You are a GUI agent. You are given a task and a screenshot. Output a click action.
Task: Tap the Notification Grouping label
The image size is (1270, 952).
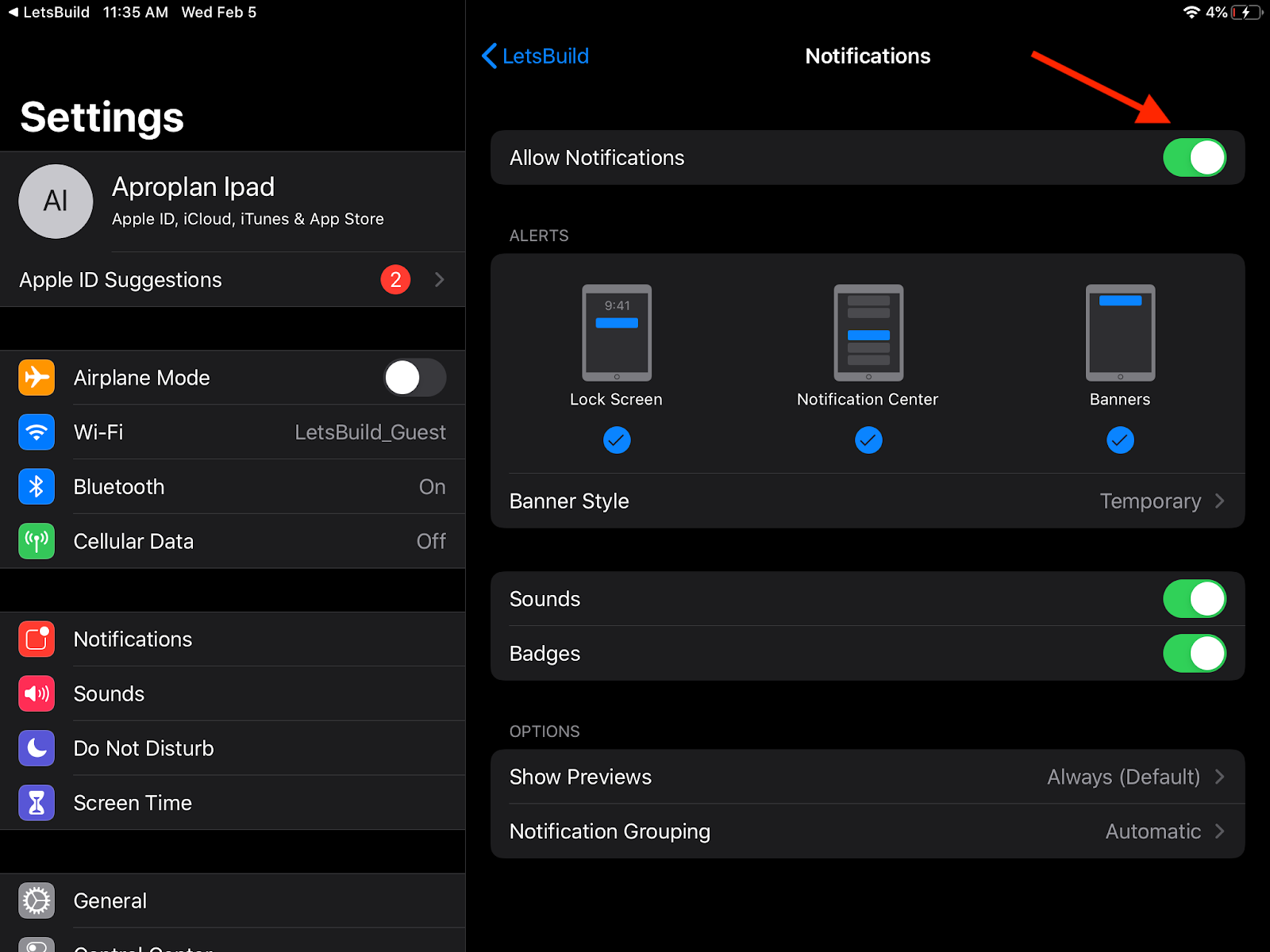point(610,831)
